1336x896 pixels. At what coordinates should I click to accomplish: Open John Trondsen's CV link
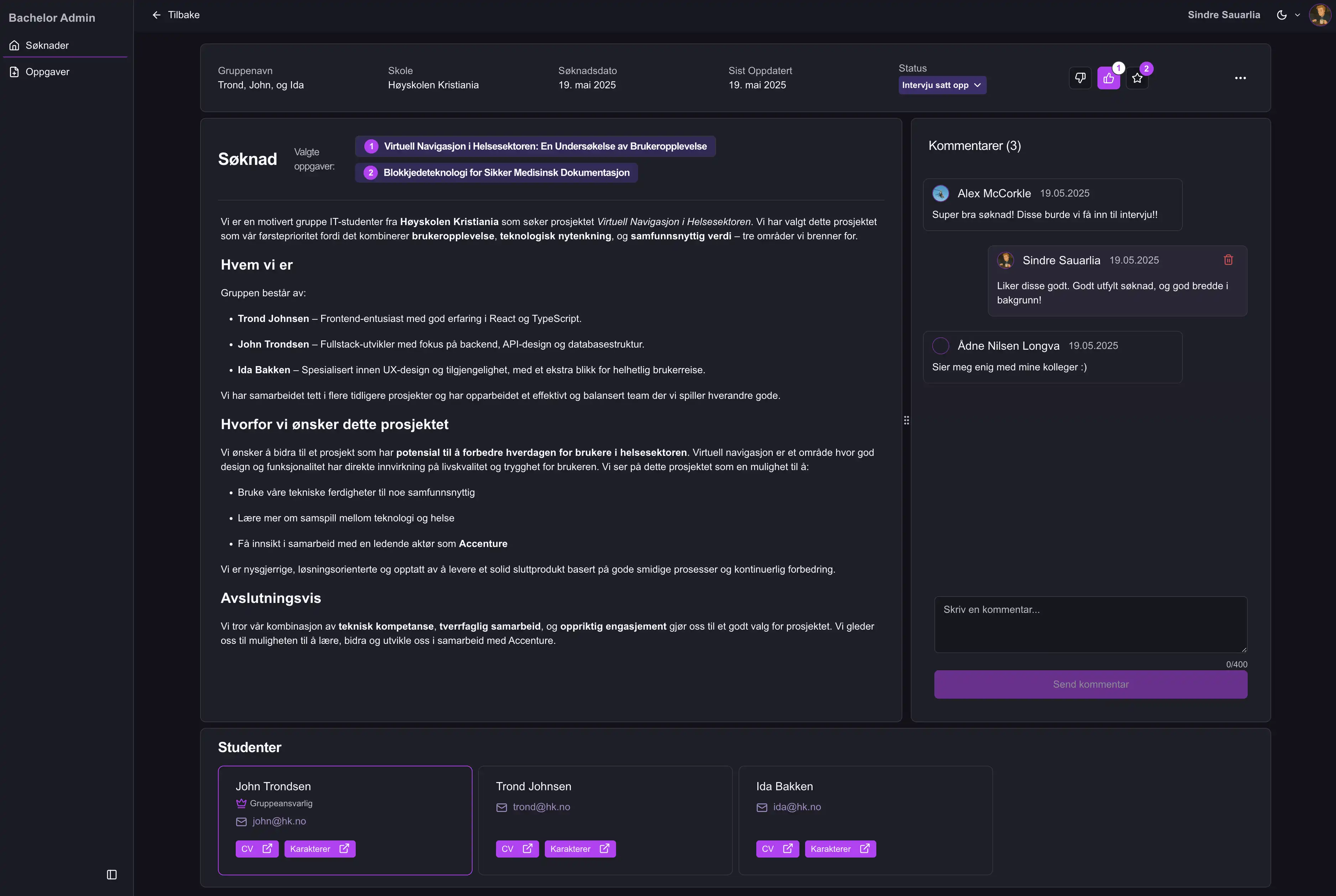tap(256, 849)
